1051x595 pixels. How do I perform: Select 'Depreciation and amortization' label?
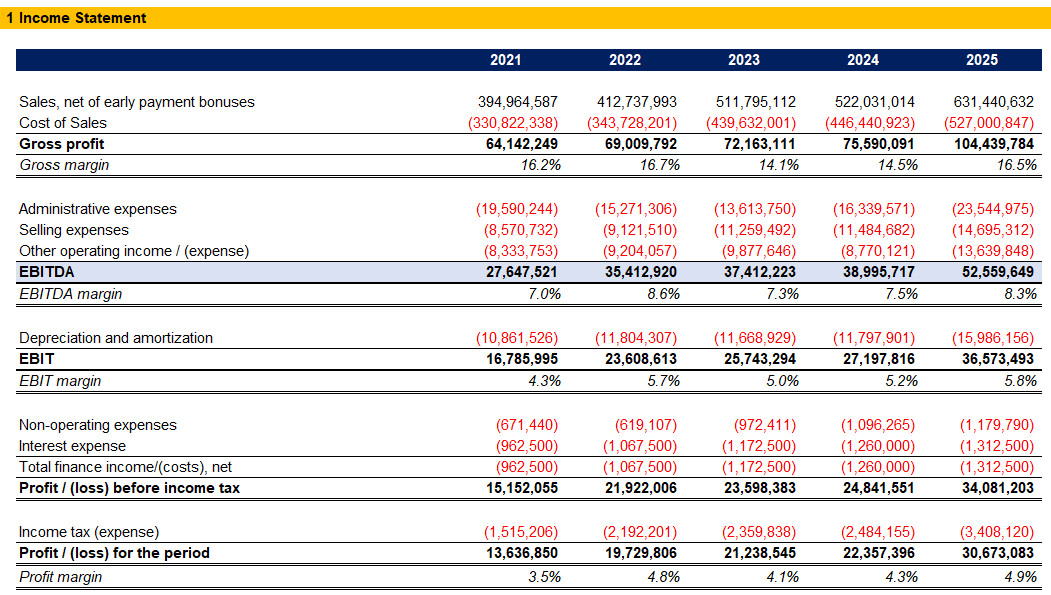coord(116,338)
